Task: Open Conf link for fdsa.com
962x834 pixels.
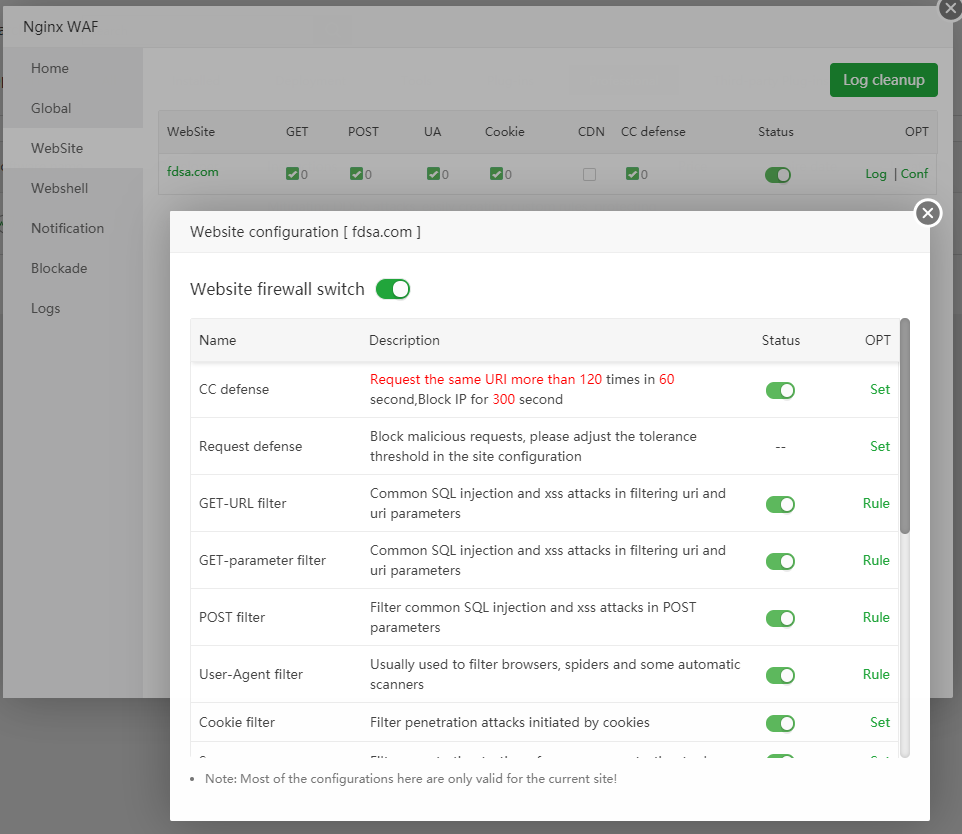Action: tap(914, 173)
